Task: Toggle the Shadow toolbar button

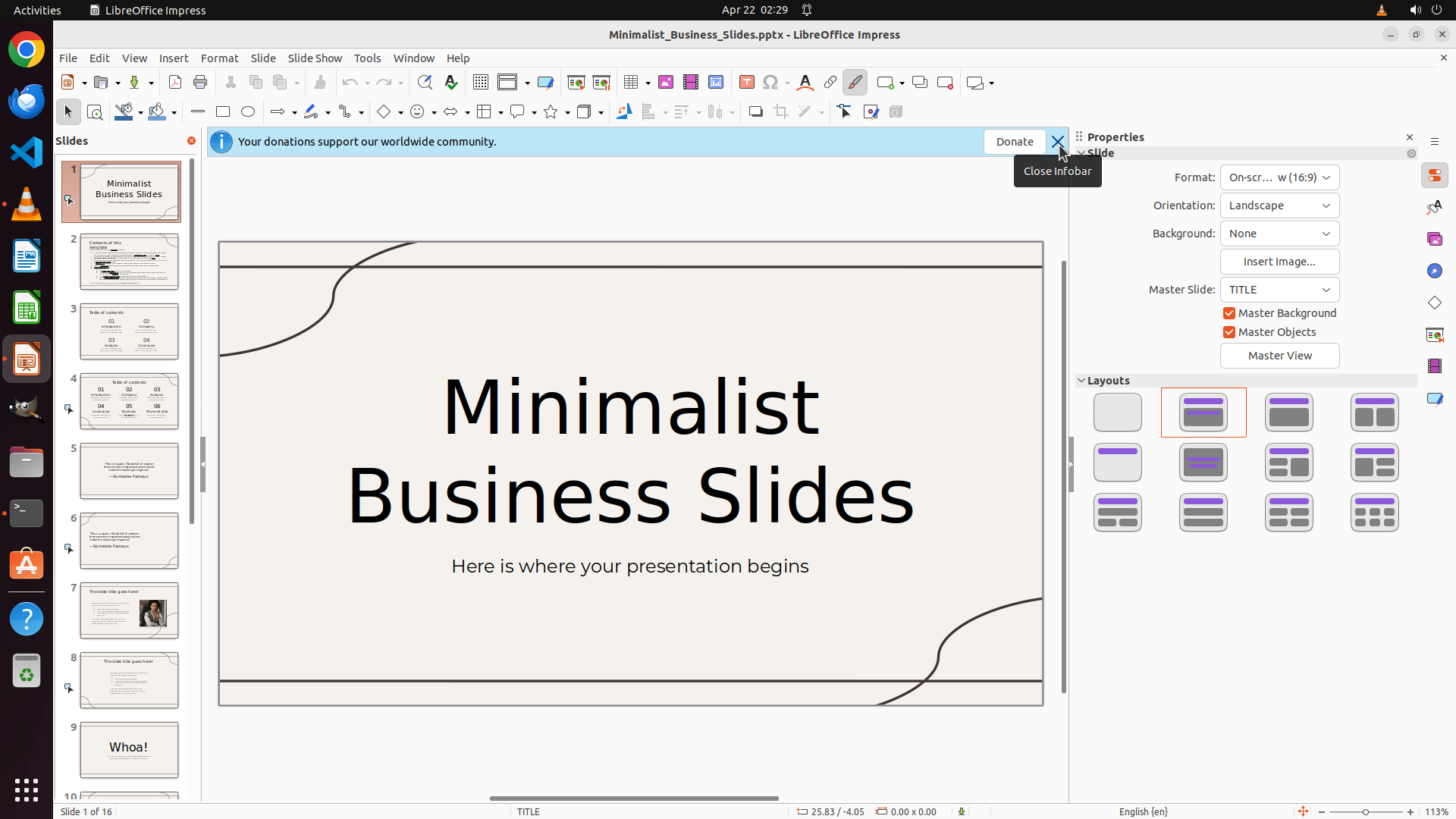Action: click(755, 112)
